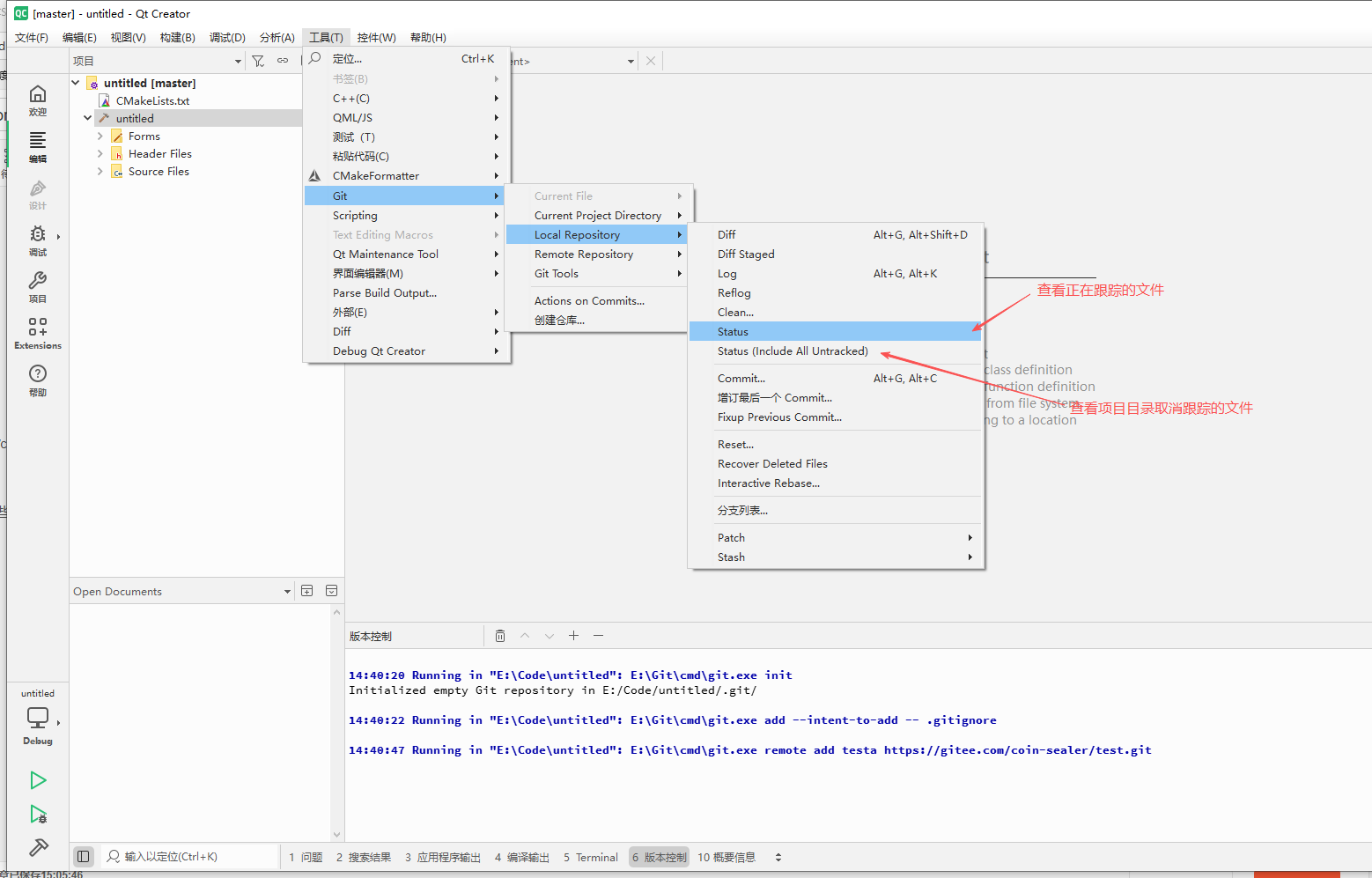This screenshot has height=878, width=1372.
Task: Open the Welcome (欢迎) mode
Action: (38, 100)
